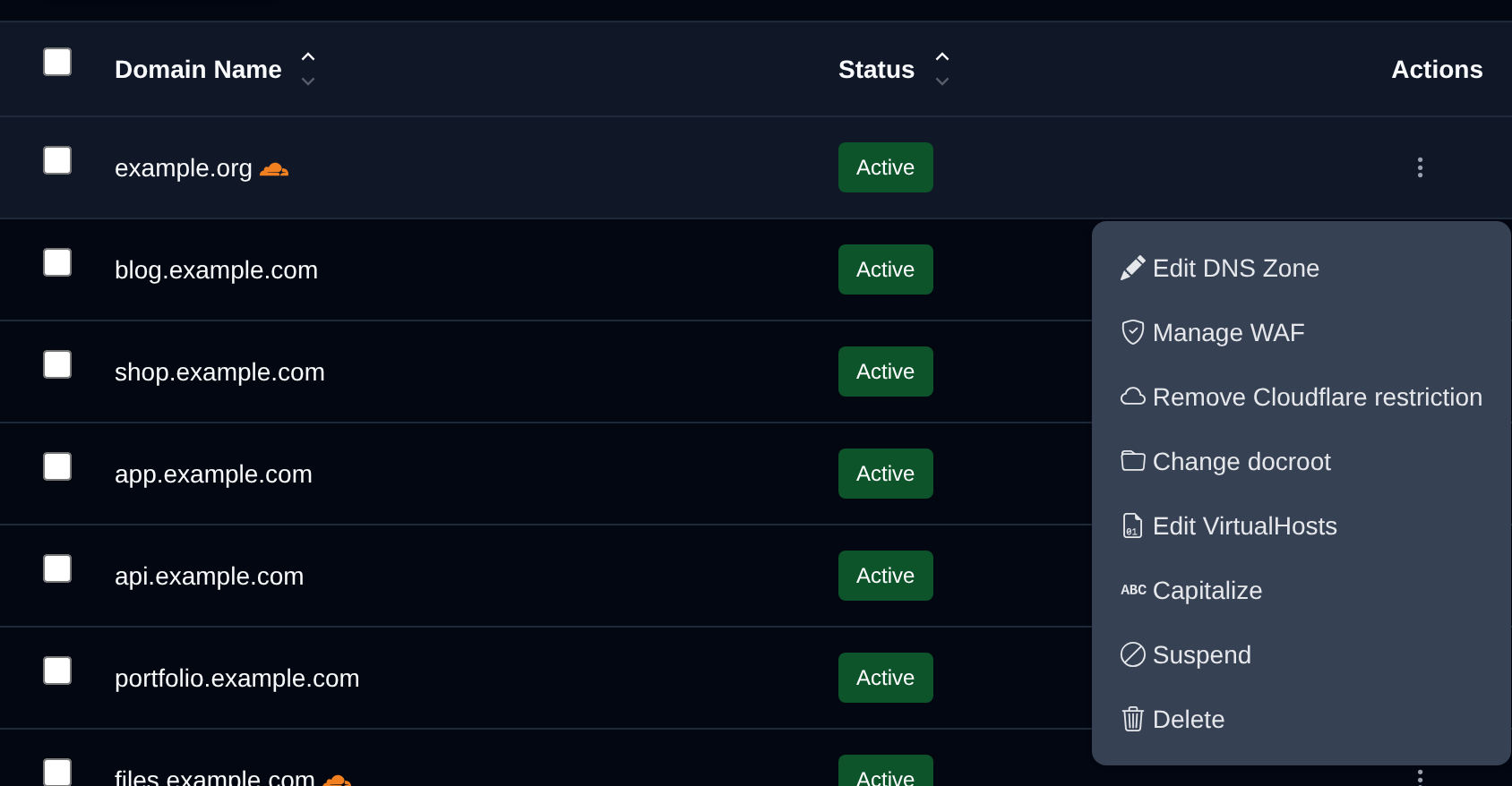The height and width of the screenshot is (786, 1512).
Task: Open app.example.com domain link
Action: pyautogui.click(x=213, y=474)
